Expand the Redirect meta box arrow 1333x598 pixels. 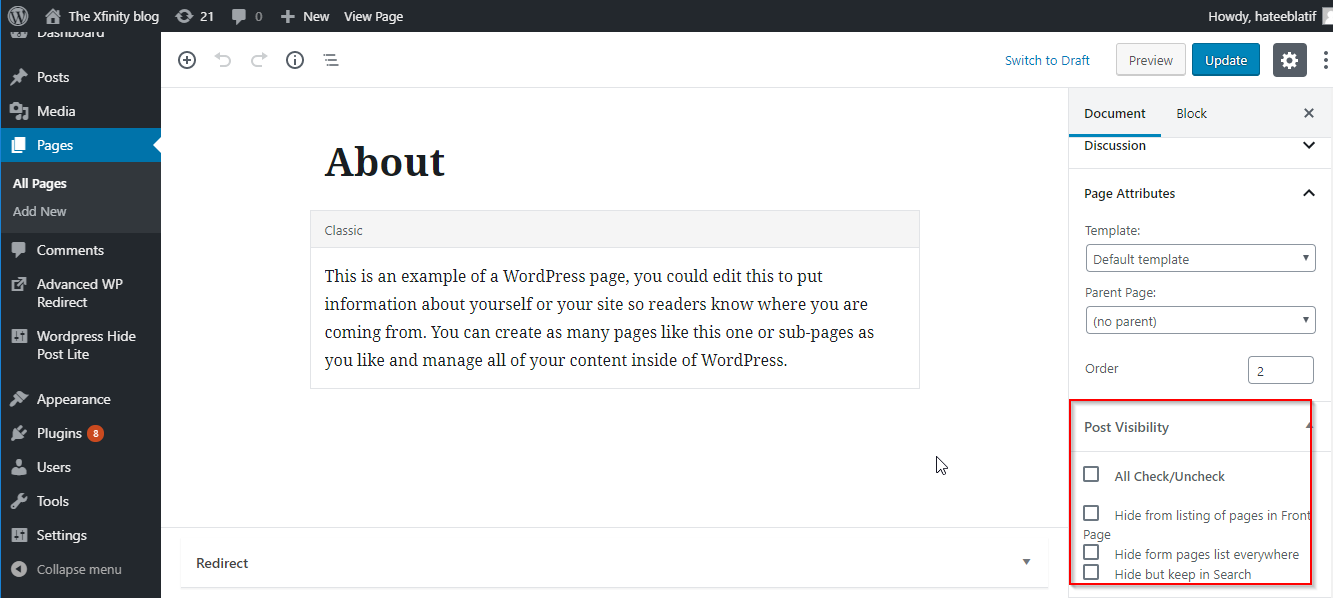[x=1026, y=563]
